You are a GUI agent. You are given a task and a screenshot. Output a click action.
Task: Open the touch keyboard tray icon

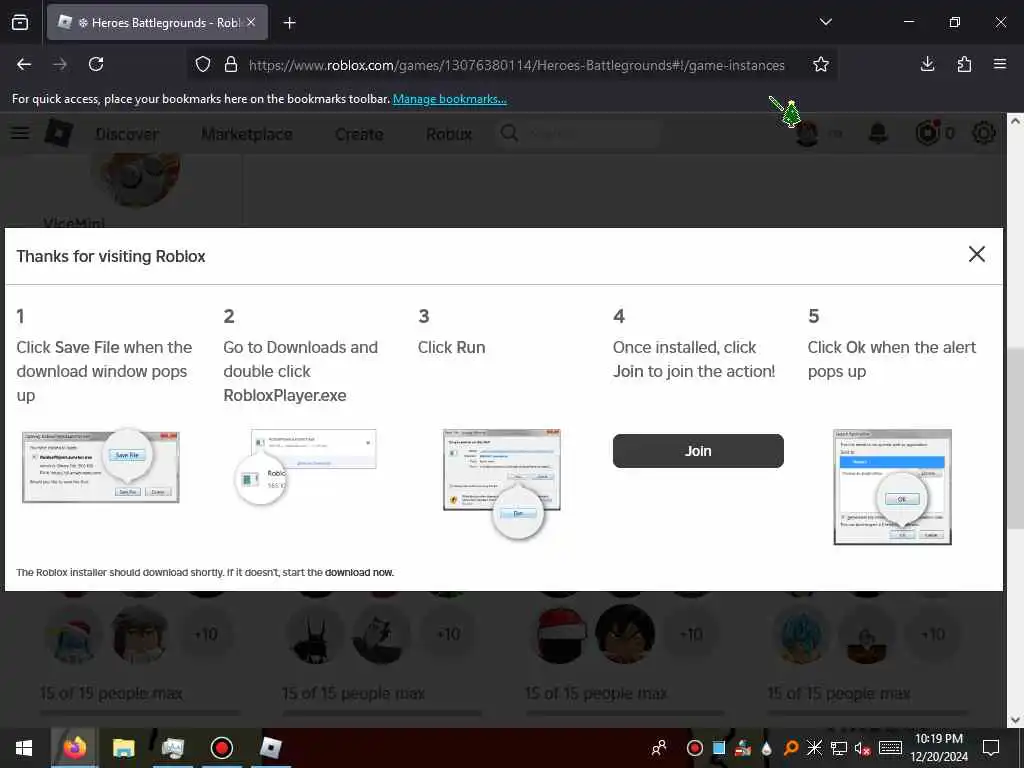(x=890, y=748)
